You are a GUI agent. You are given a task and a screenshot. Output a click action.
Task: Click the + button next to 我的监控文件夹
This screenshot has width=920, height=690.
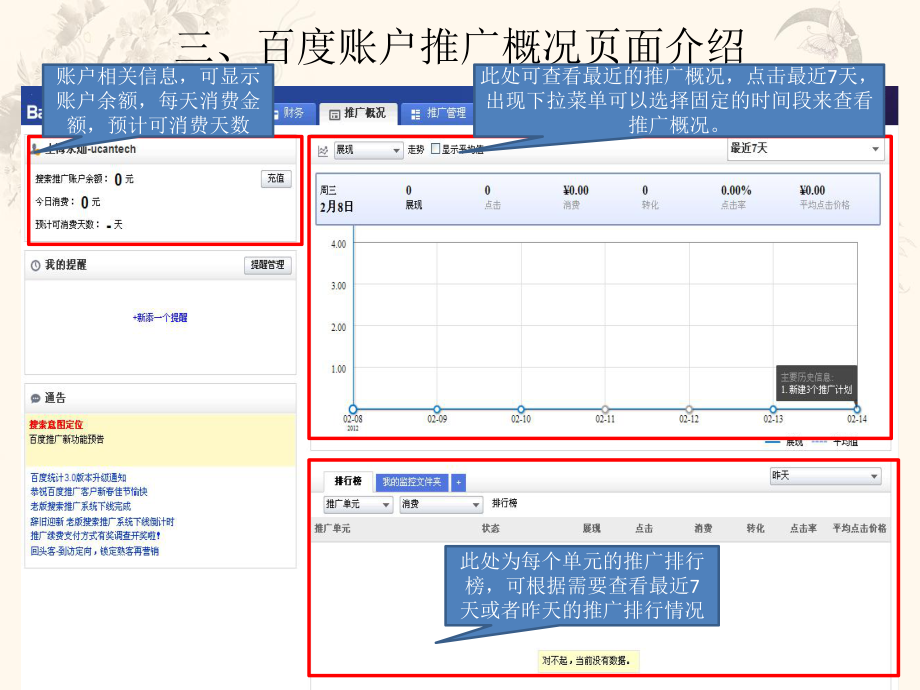[x=457, y=481]
